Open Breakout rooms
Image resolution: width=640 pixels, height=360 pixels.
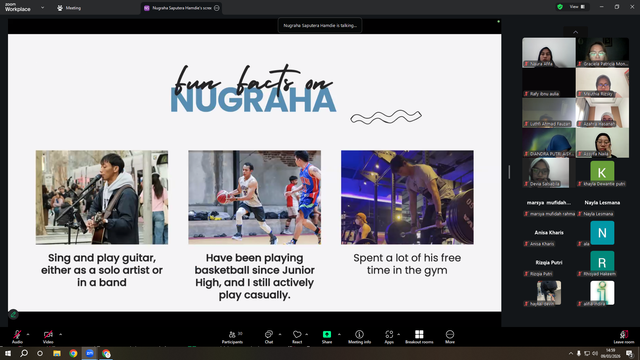click(x=419, y=336)
